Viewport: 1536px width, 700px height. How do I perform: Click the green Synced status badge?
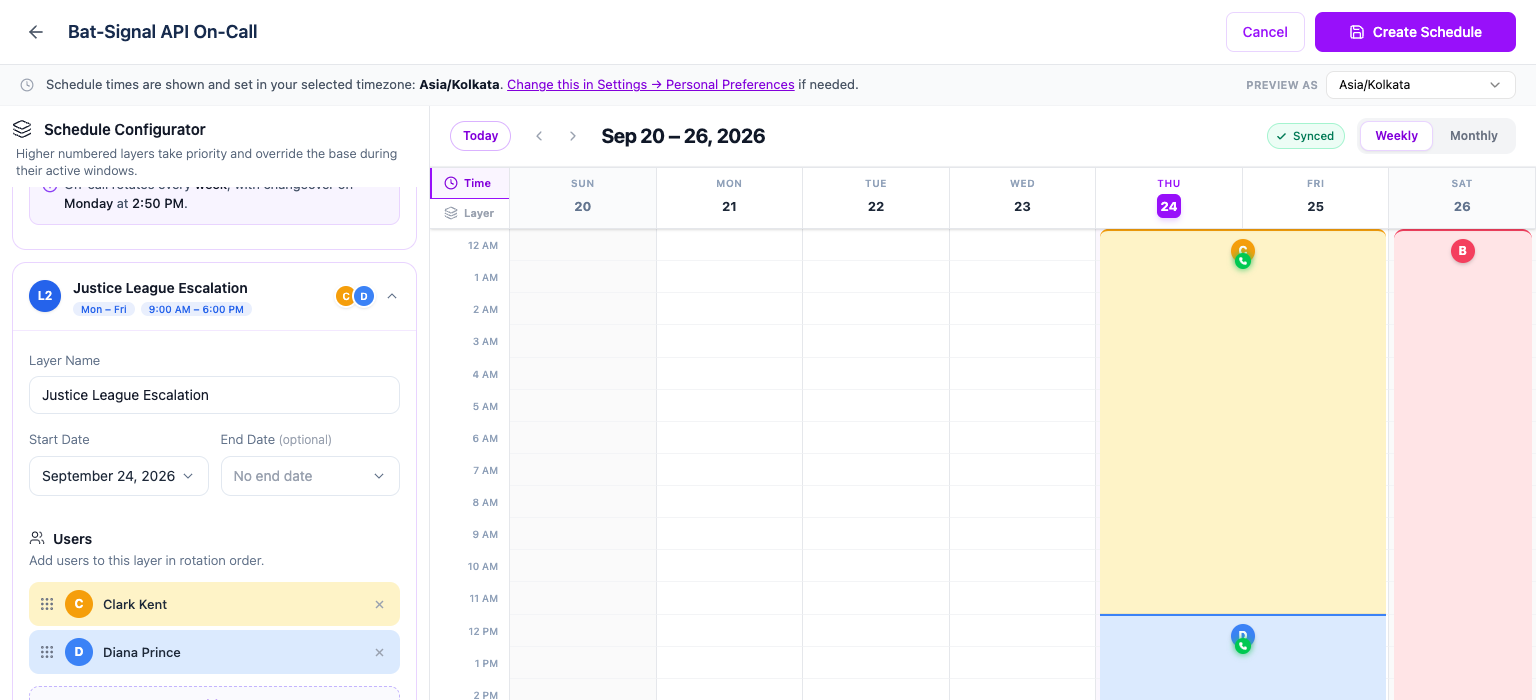pos(1306,136)
